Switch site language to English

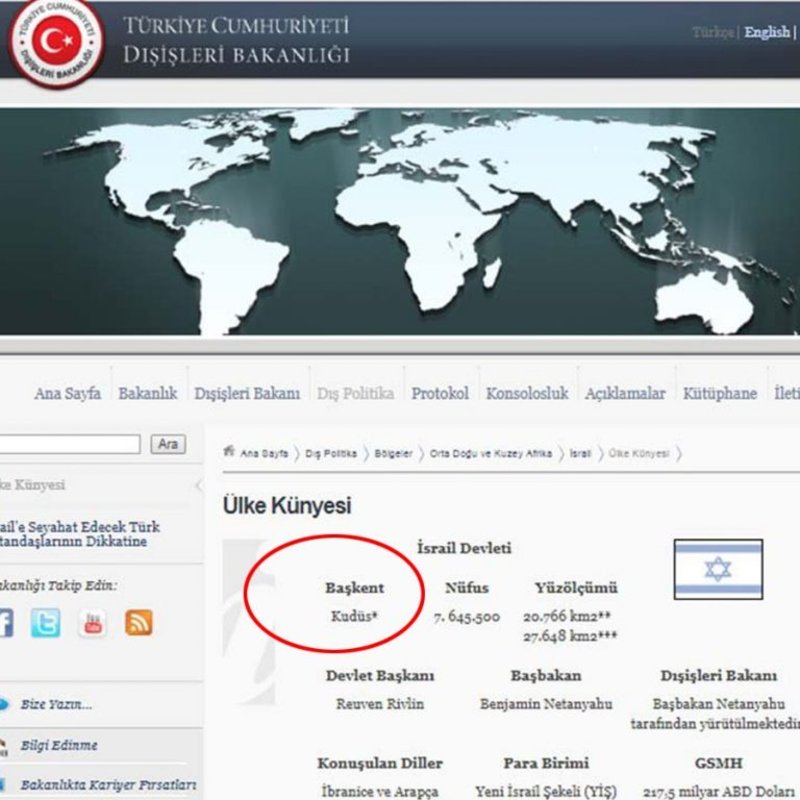pos(767,32)
